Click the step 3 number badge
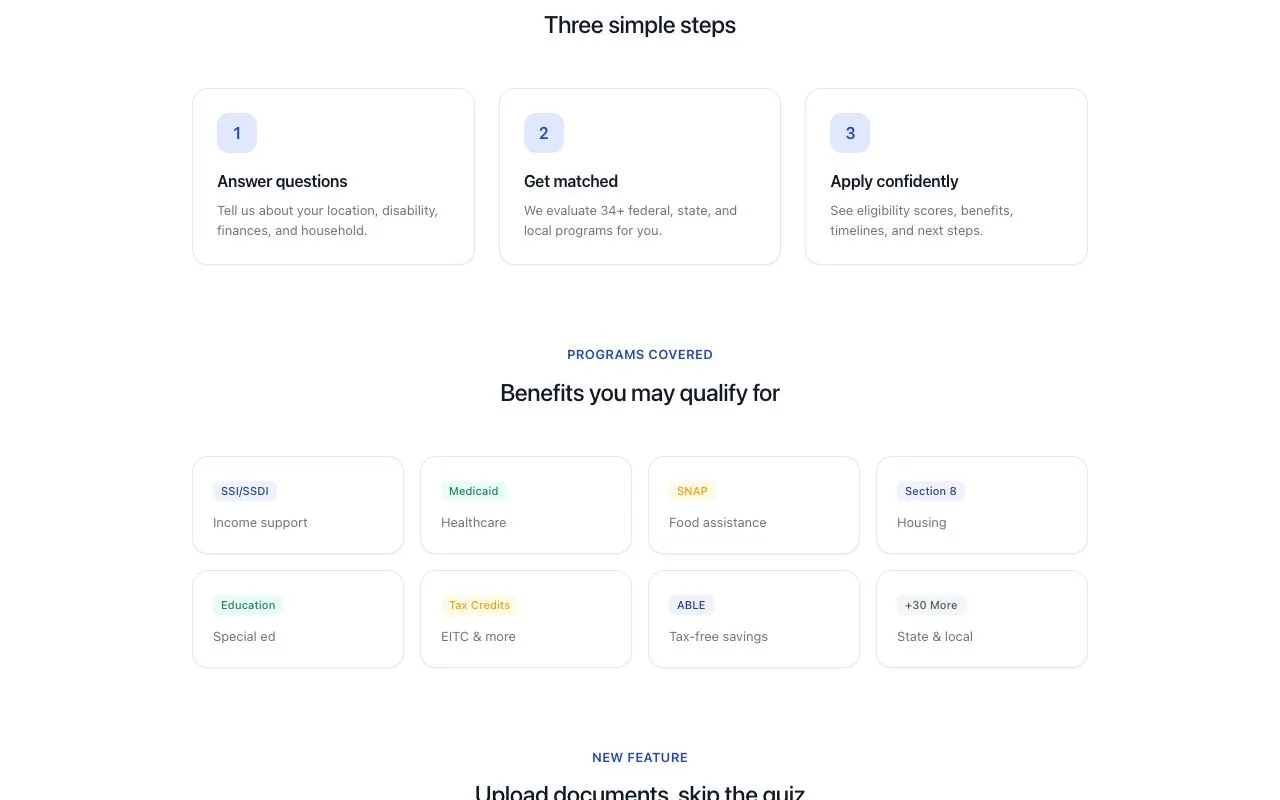The height and width of the screenshot is (800, 1280). [x=850, y=133]
